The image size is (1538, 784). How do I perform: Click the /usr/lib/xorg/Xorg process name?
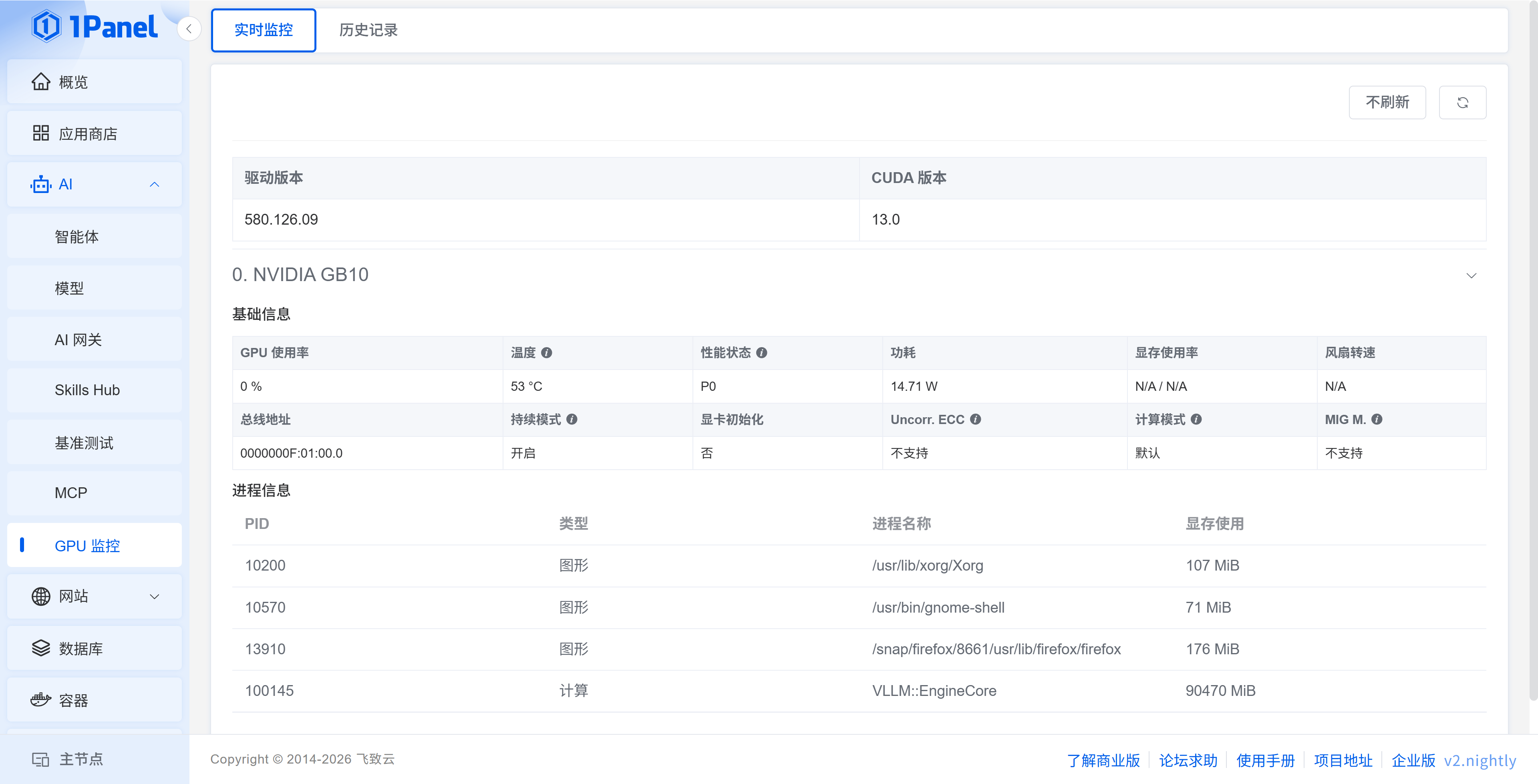click(x=928, y=565)
